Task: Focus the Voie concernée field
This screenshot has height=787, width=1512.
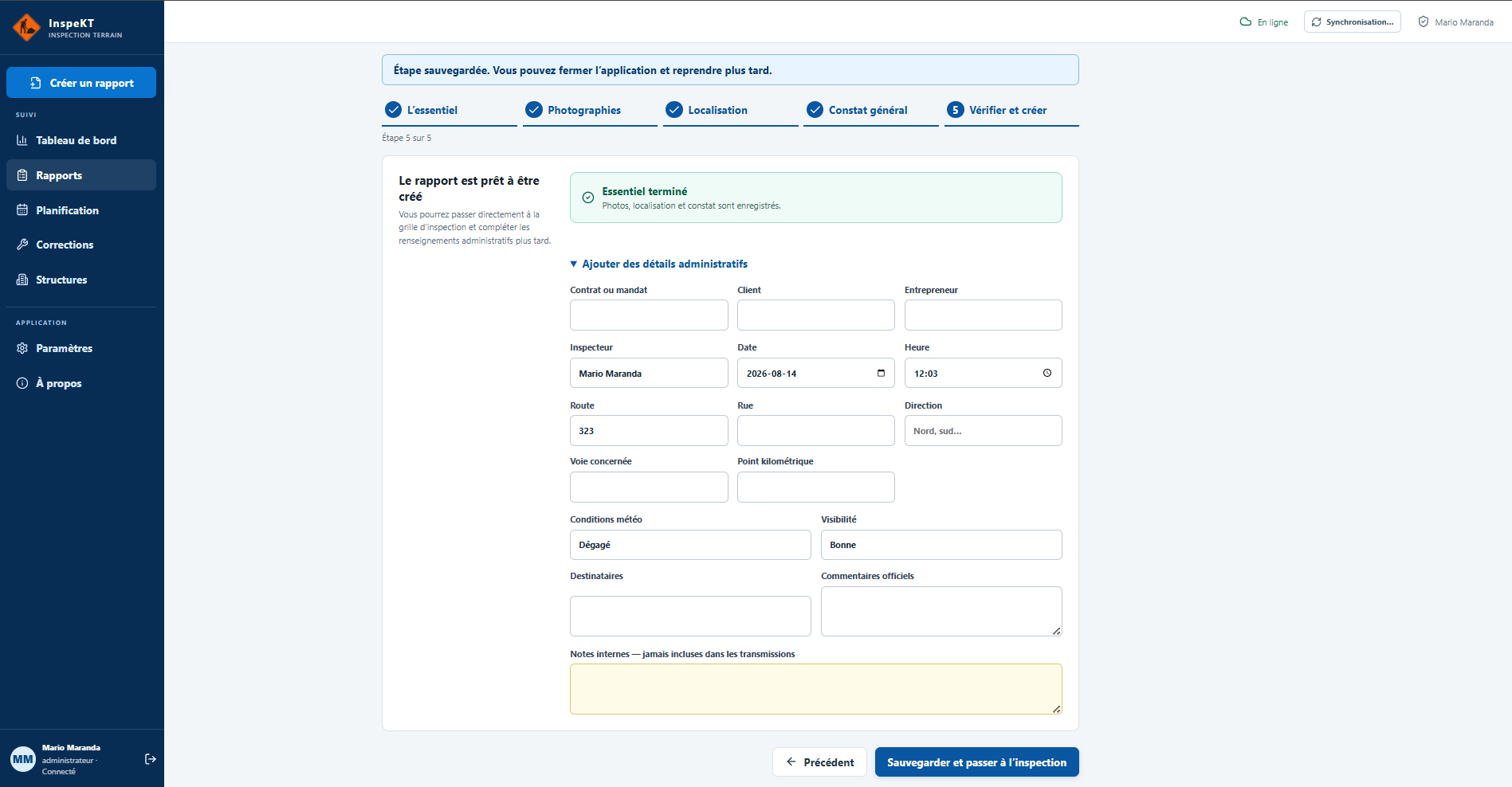Action: (649, 487)
